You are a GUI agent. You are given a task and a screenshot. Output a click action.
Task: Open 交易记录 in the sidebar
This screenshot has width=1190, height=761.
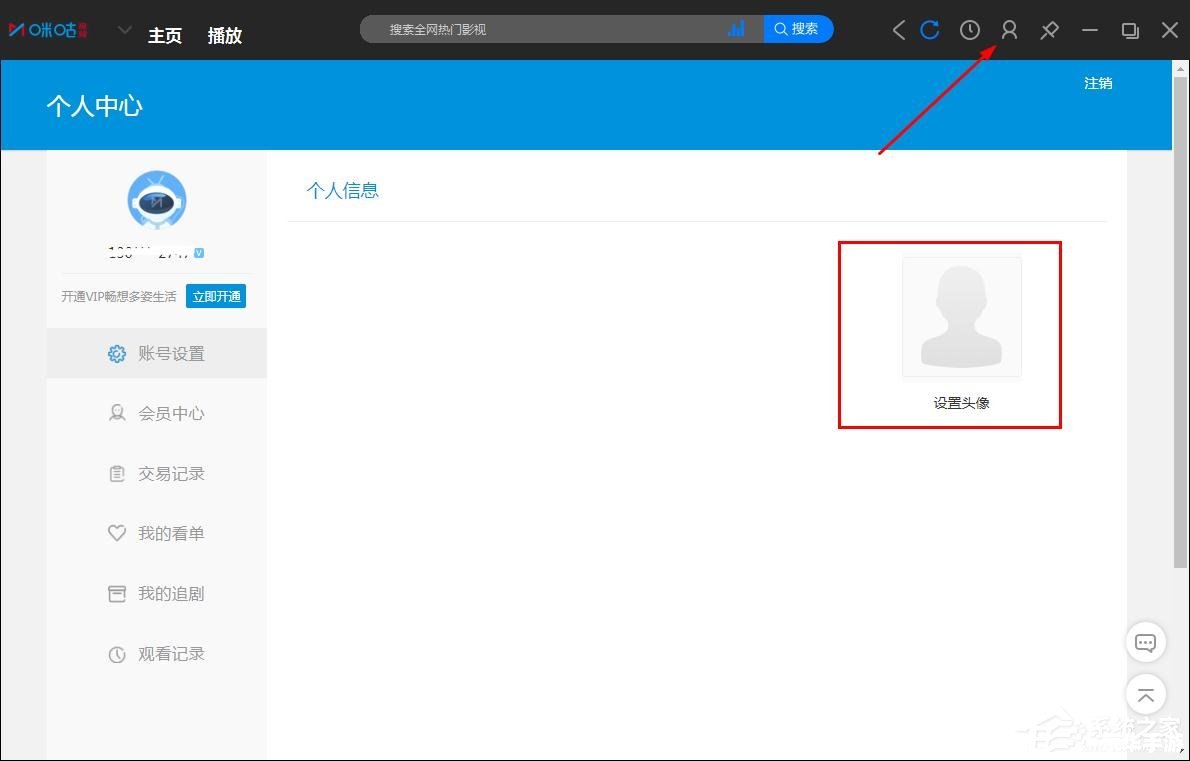(x=156, y=474)
